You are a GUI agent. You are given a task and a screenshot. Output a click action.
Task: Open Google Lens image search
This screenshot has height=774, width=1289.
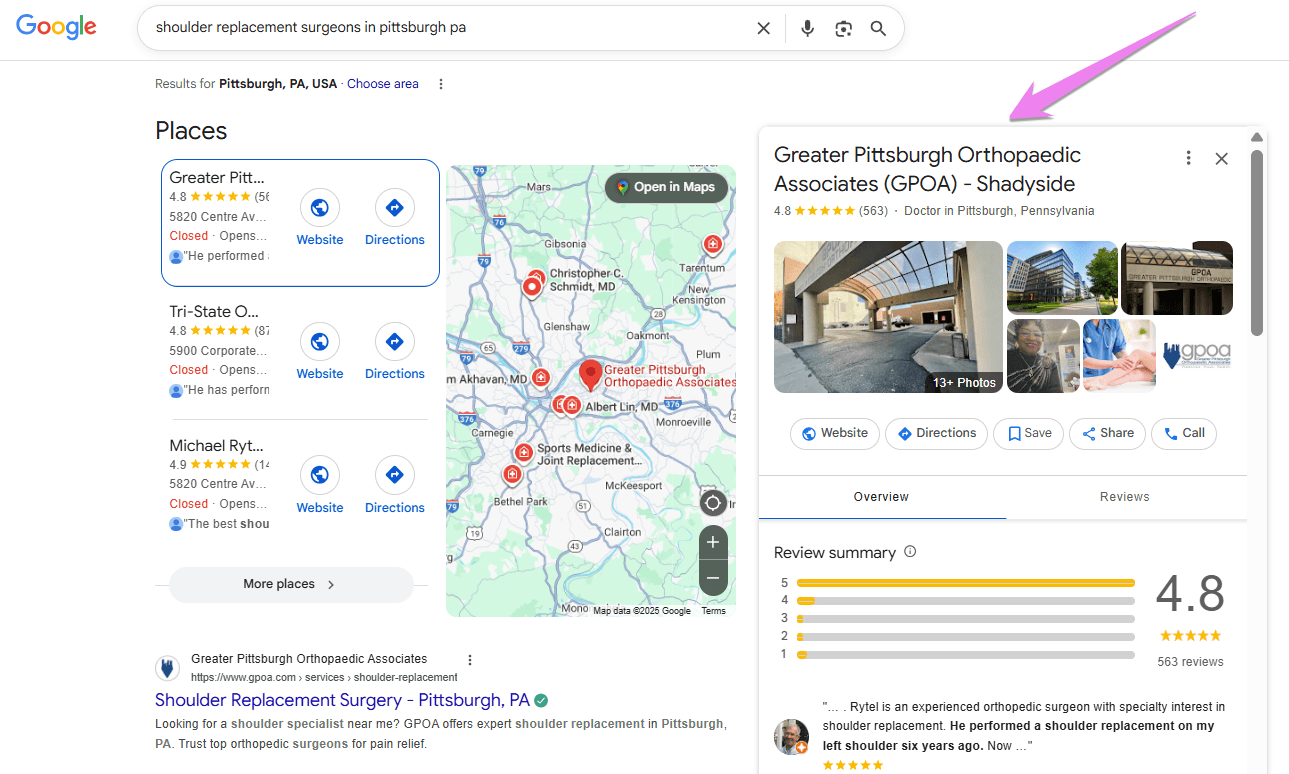843,28
